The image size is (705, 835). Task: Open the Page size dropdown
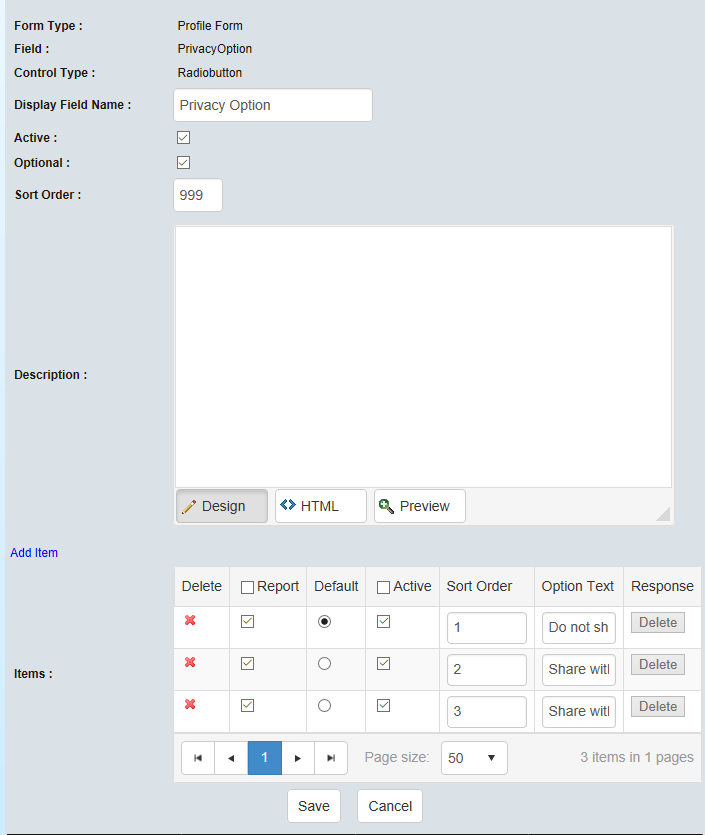click(473, 758)
